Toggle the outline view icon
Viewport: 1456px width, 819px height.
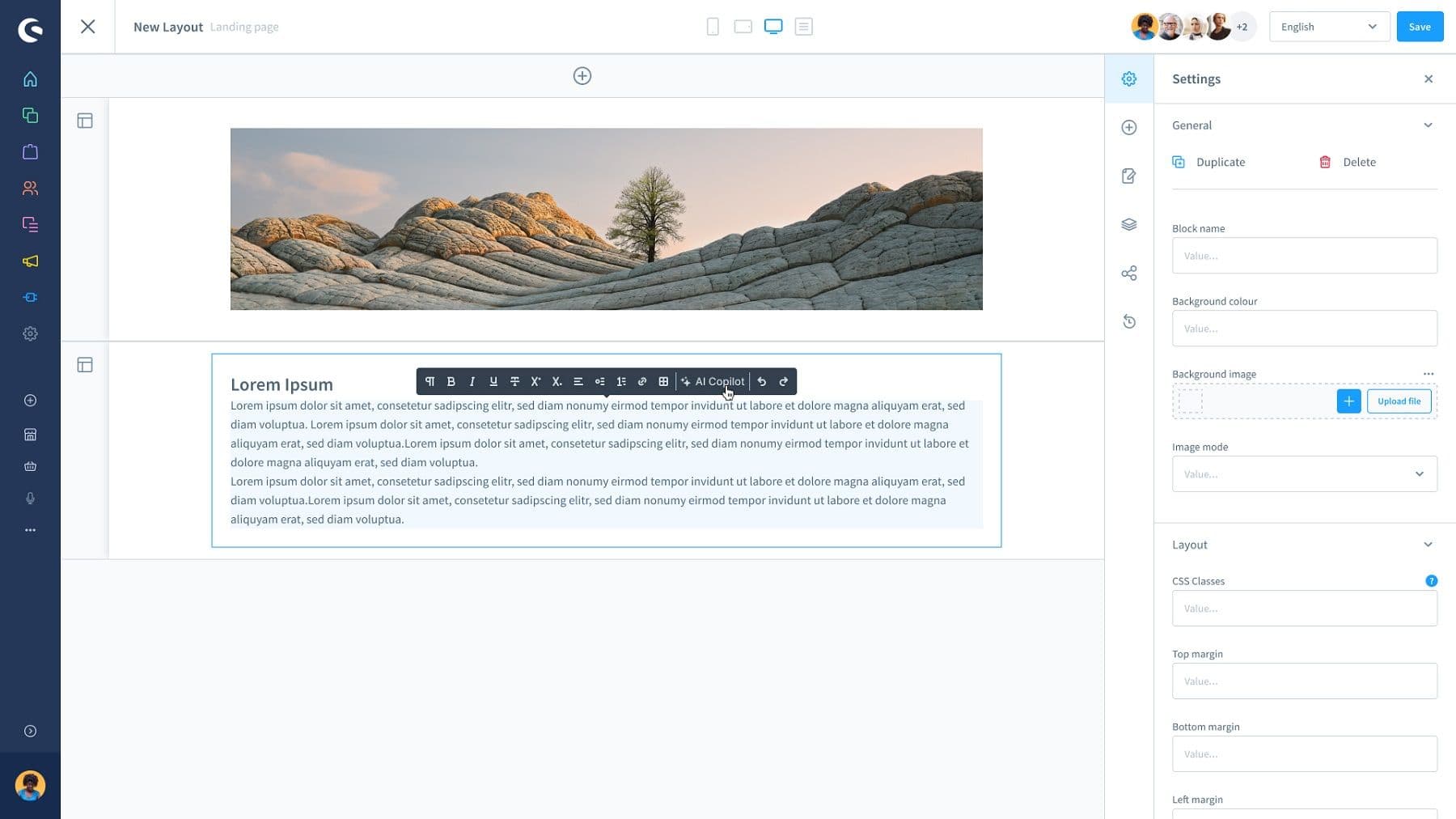[x=803, y=26]
